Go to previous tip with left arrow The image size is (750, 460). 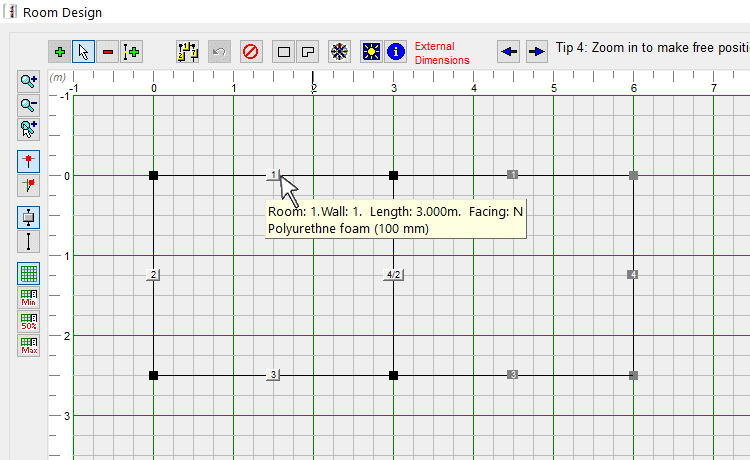508,52
